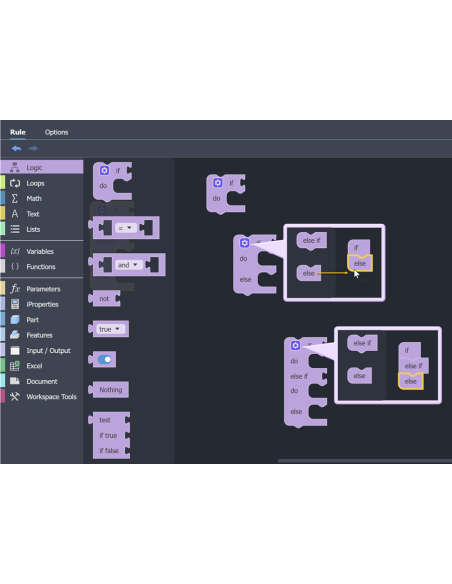Click gear on palette if-do block

point(104,171)
